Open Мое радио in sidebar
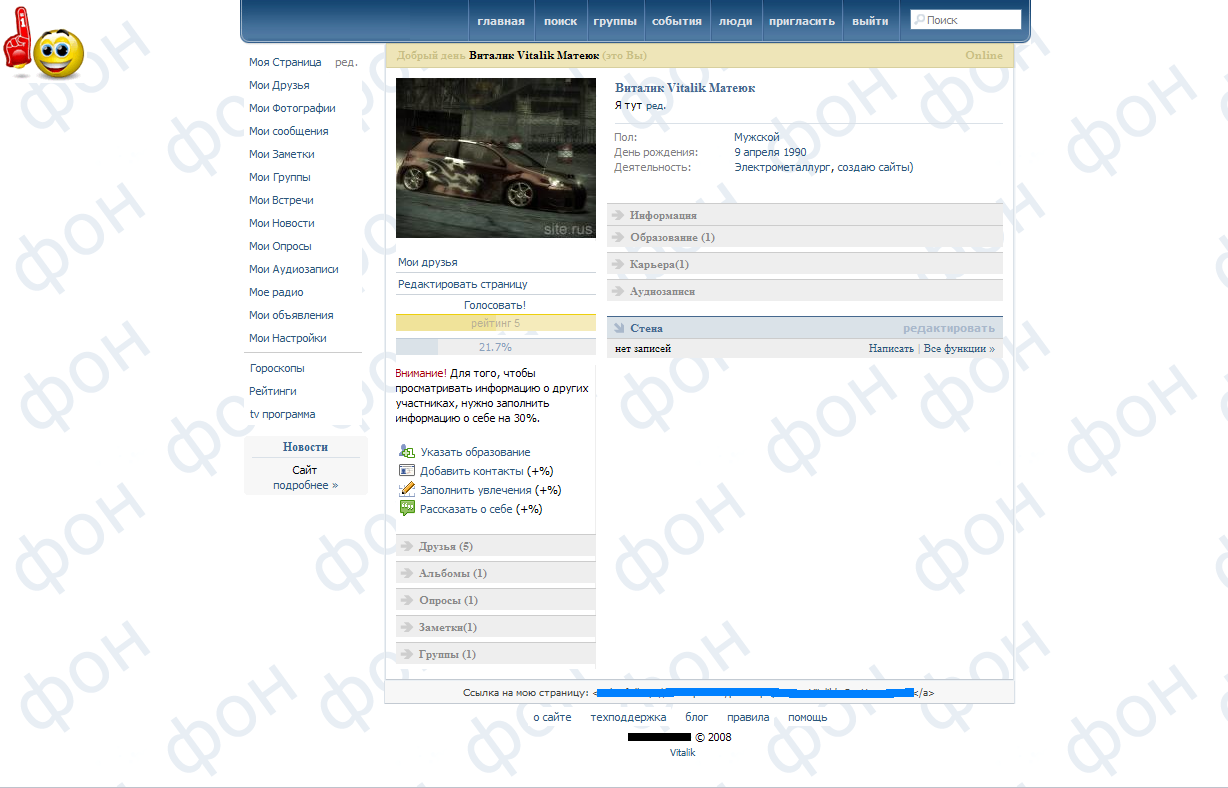 coord(276,292)
